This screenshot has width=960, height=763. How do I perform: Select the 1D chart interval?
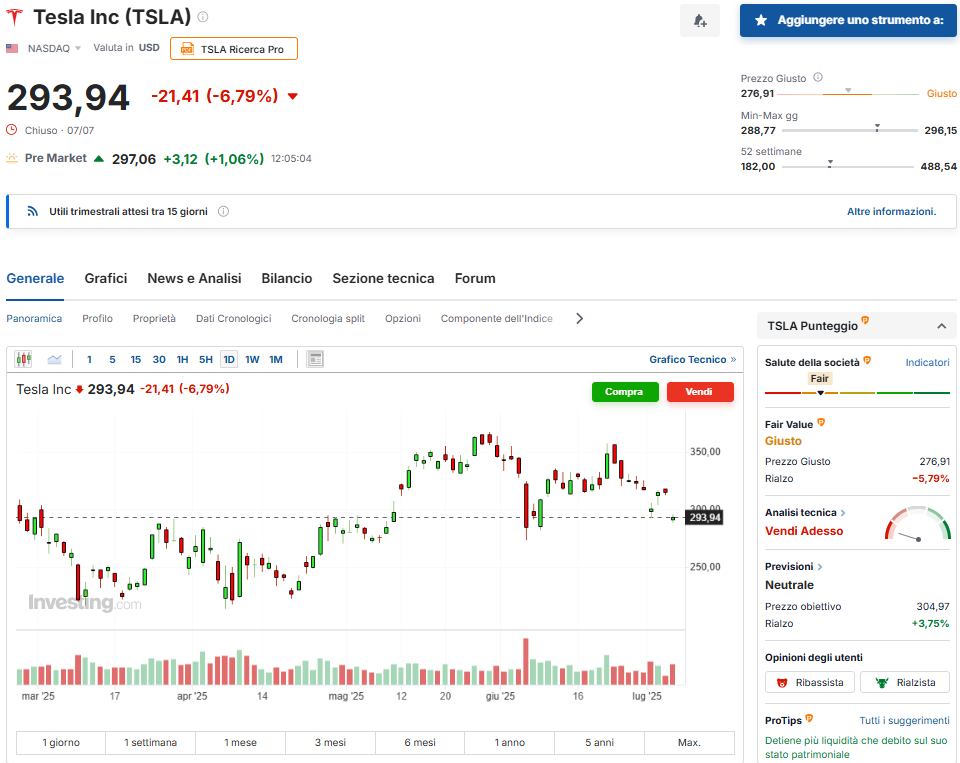click(229, 359)
